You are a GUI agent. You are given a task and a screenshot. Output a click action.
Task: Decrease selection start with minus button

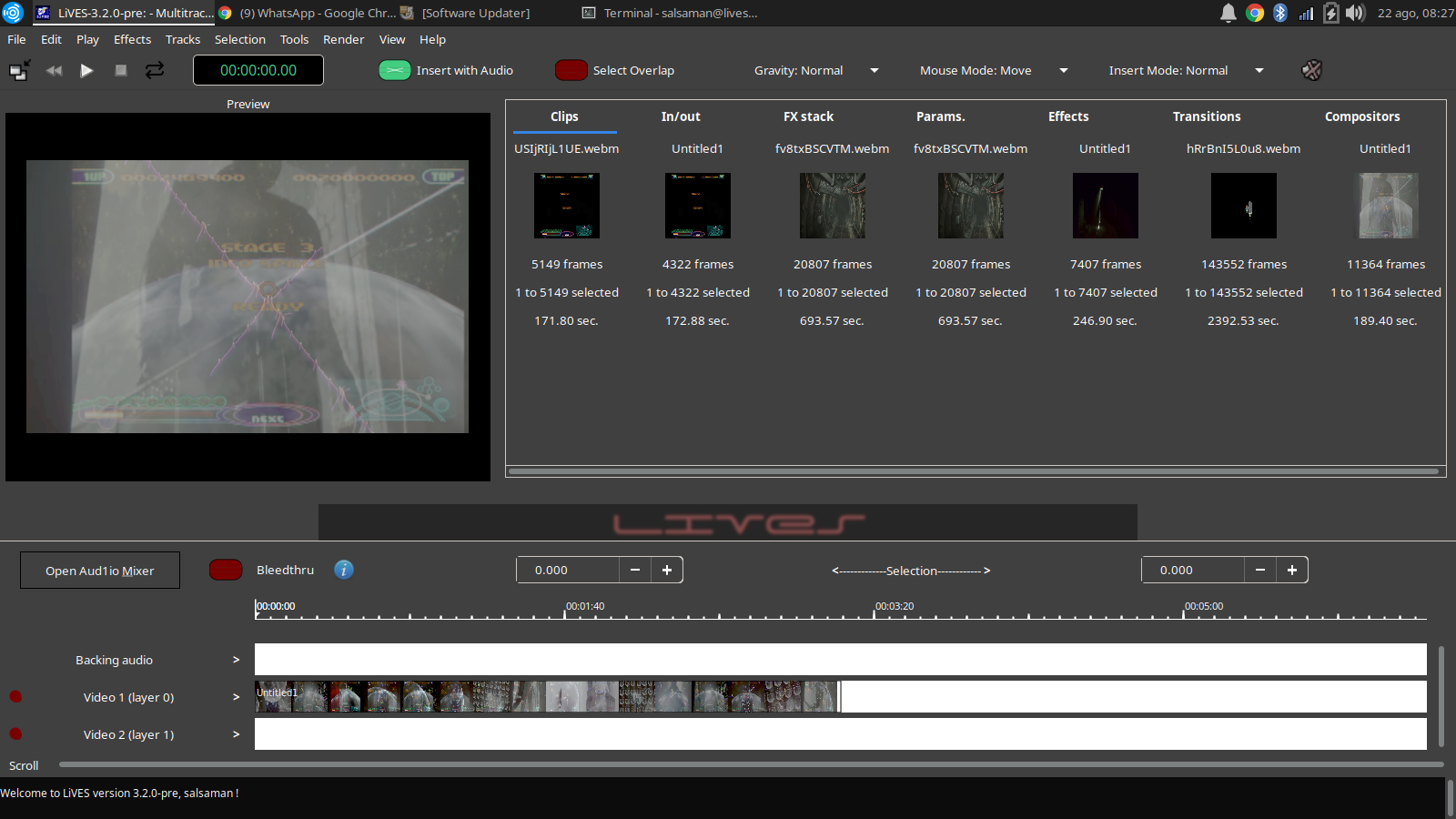pyautogui.click(x=635, y=570)
